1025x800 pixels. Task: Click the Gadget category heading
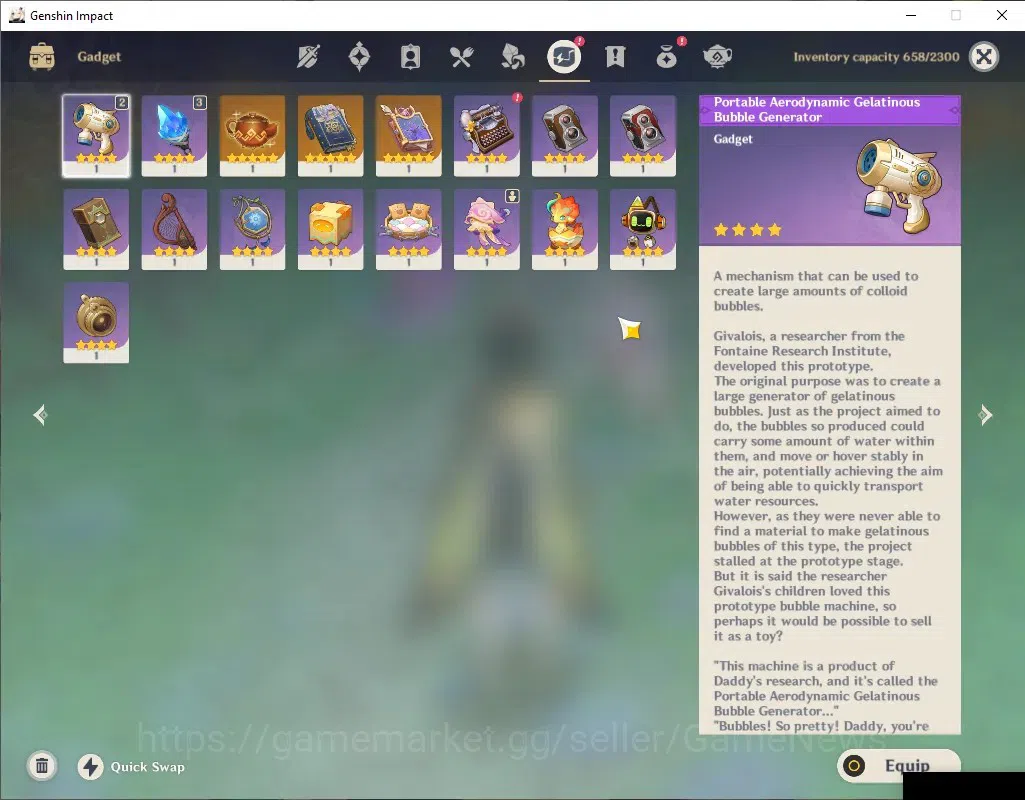pos(99,57)
